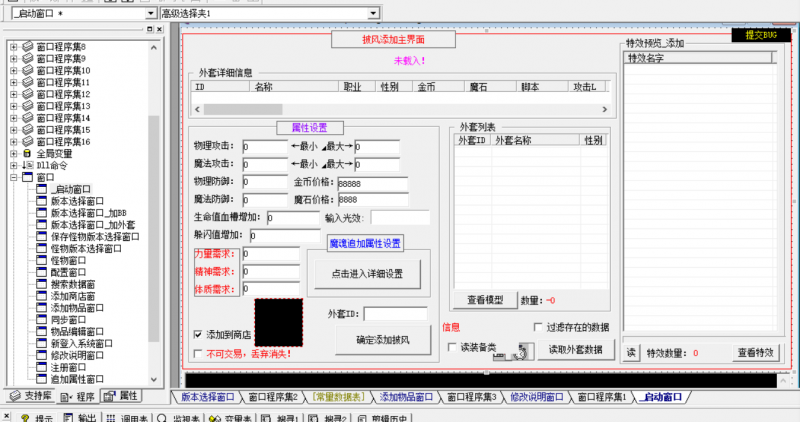Click the 外套ID input field
Image resolution: width=800 pixels, height=422 pixels.
tap(395, 314)
